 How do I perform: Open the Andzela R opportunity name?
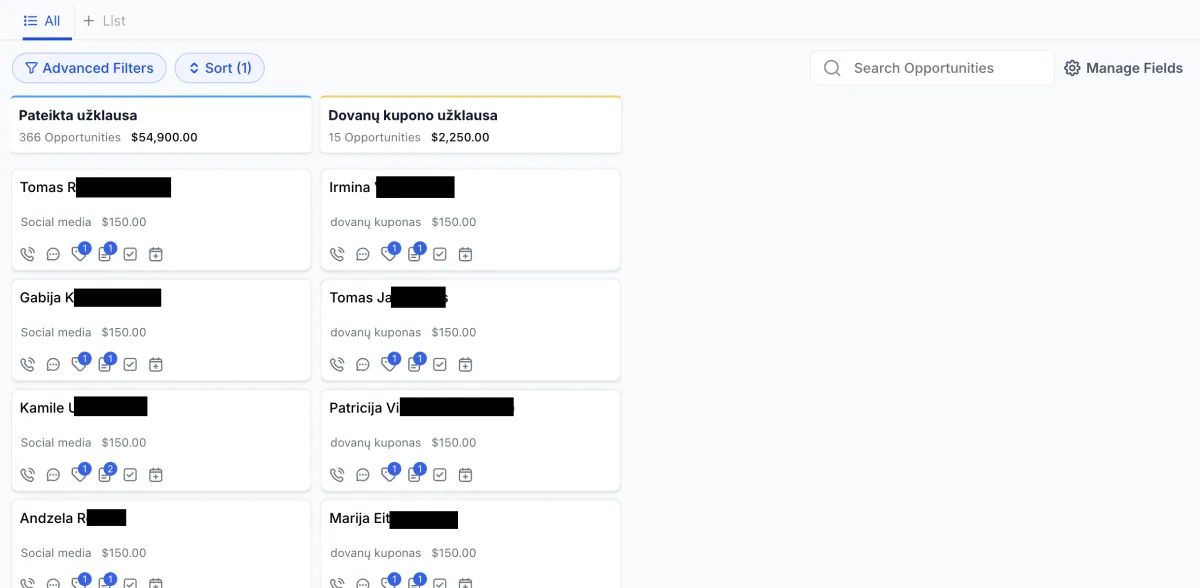pos(73,518)
